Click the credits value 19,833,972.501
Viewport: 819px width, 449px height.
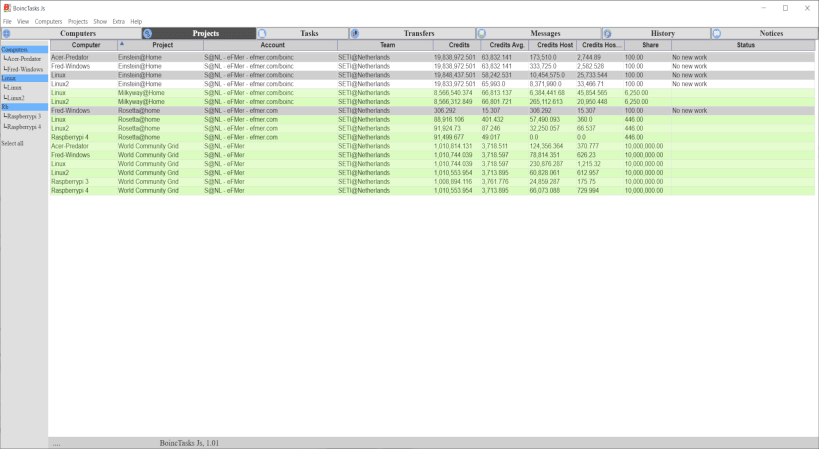(455, 84)
